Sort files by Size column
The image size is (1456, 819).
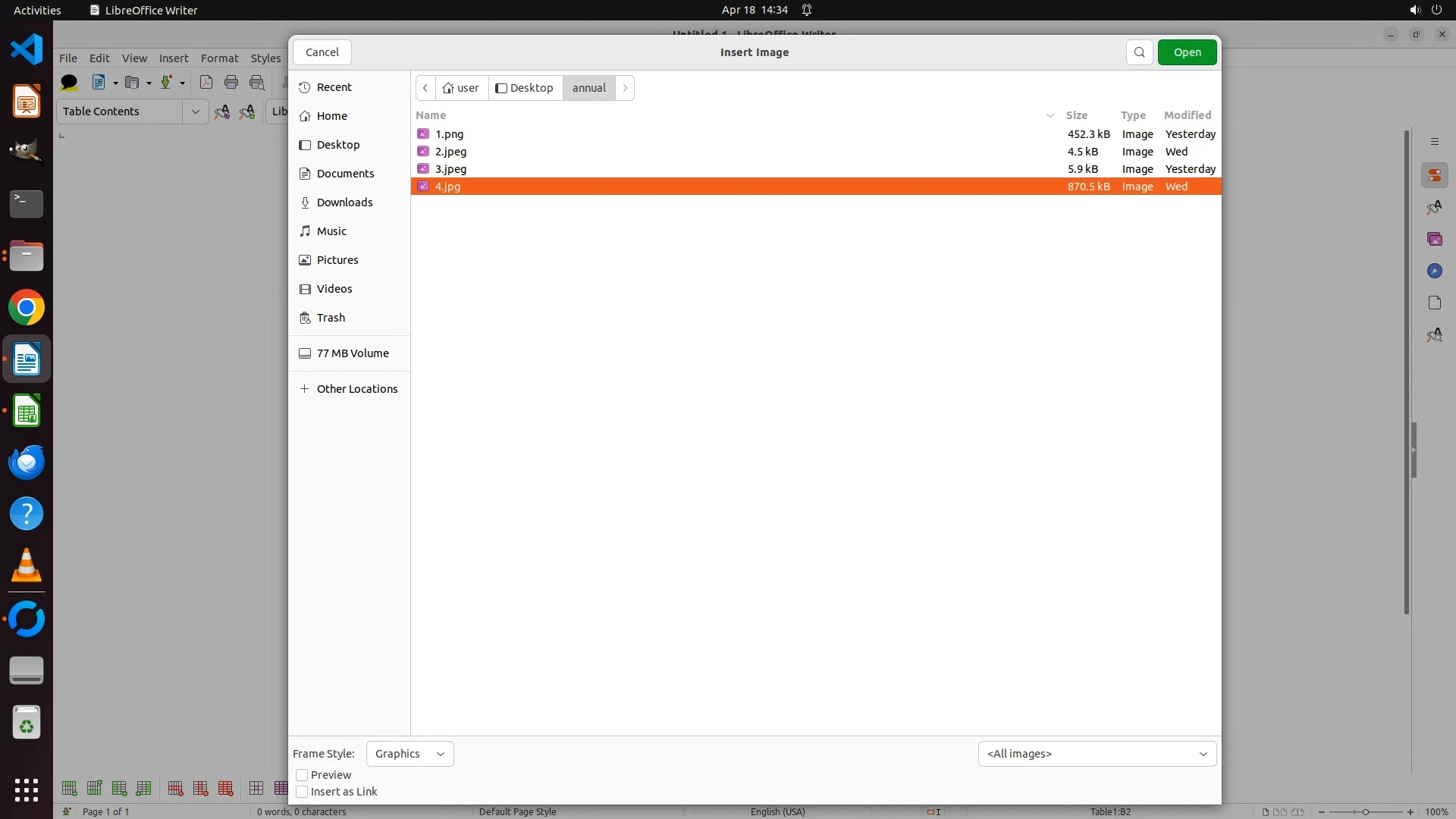pos(1076,115)
